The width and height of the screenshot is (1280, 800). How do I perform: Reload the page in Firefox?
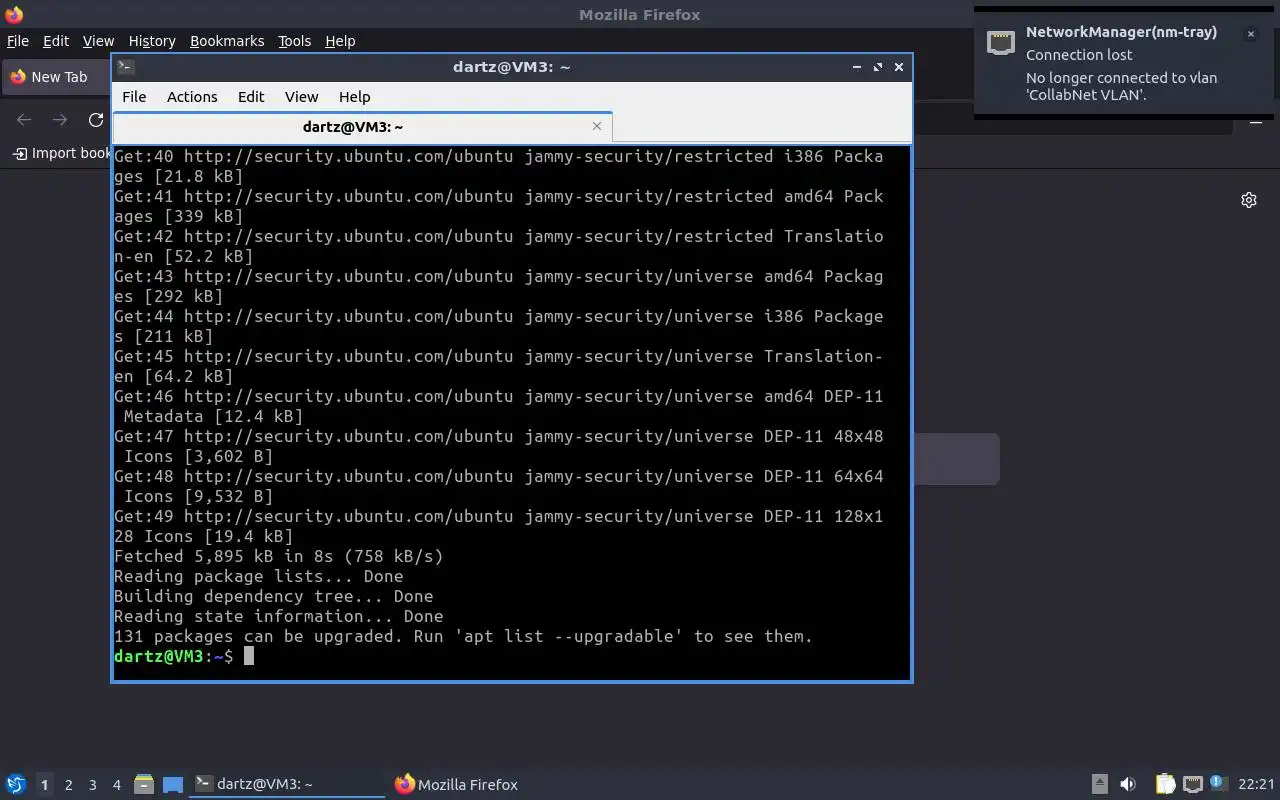96,120
